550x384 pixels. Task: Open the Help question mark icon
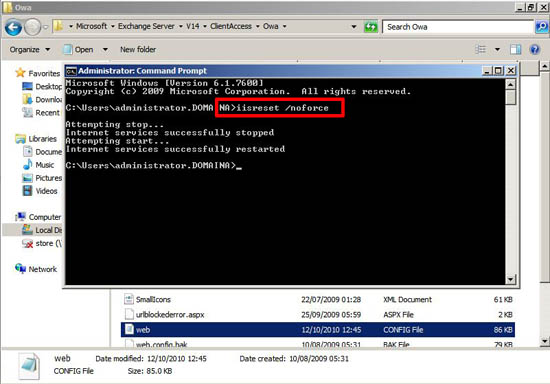pos(535,49)
